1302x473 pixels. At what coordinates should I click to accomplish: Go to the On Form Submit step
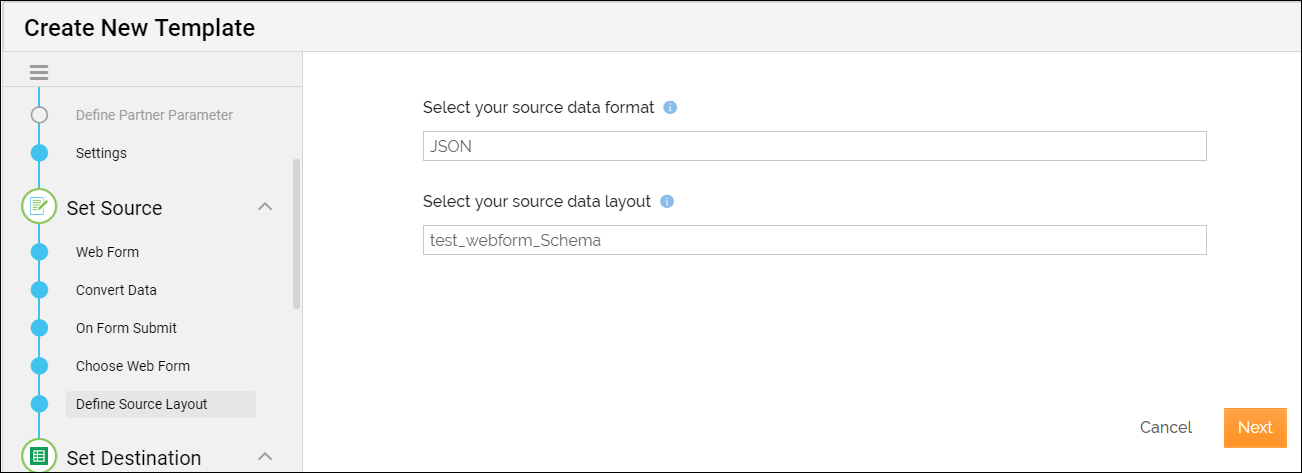[126, 328]
